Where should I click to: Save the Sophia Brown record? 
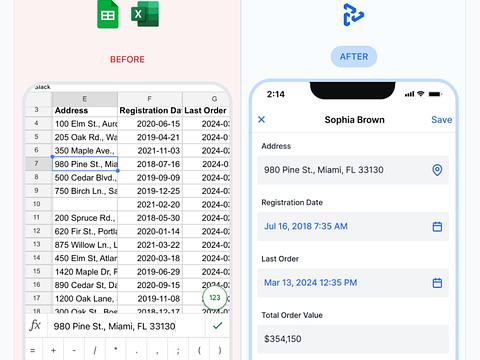(x=441, y=120)
